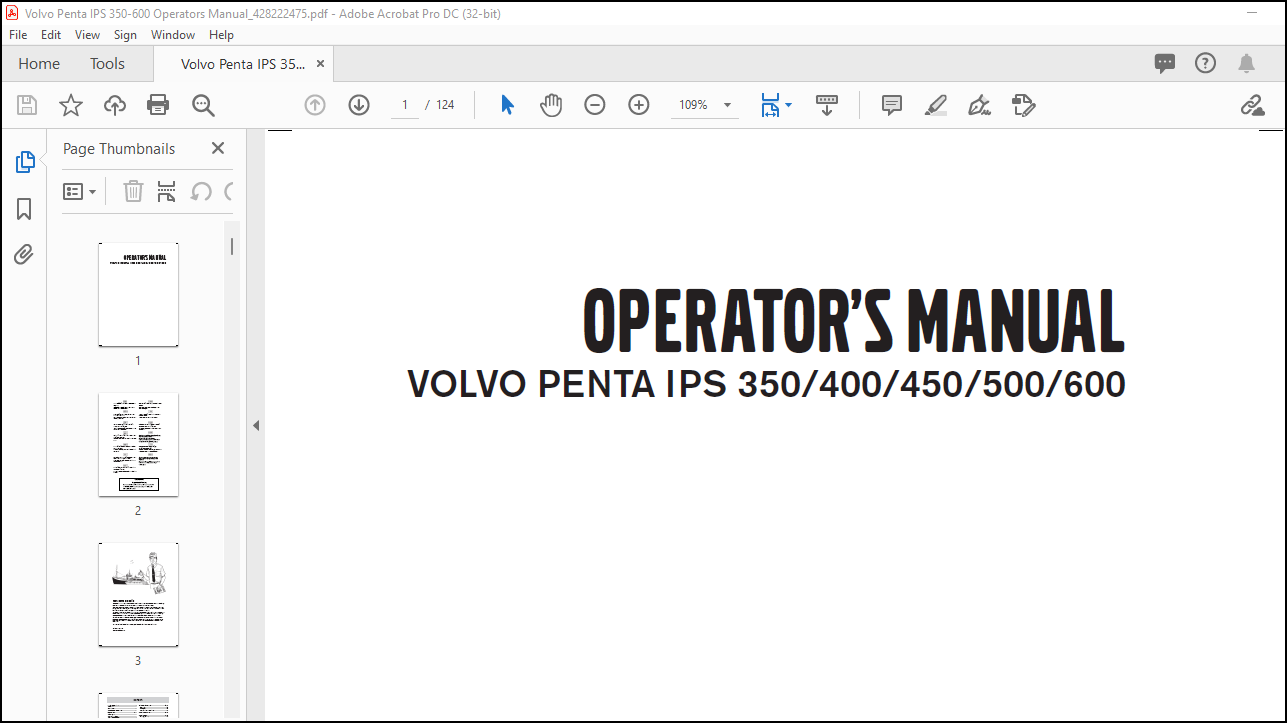The width and height of the screenshot is (1287, 723).
Task: Click the page number input field
Action: [x=405, y=105]
